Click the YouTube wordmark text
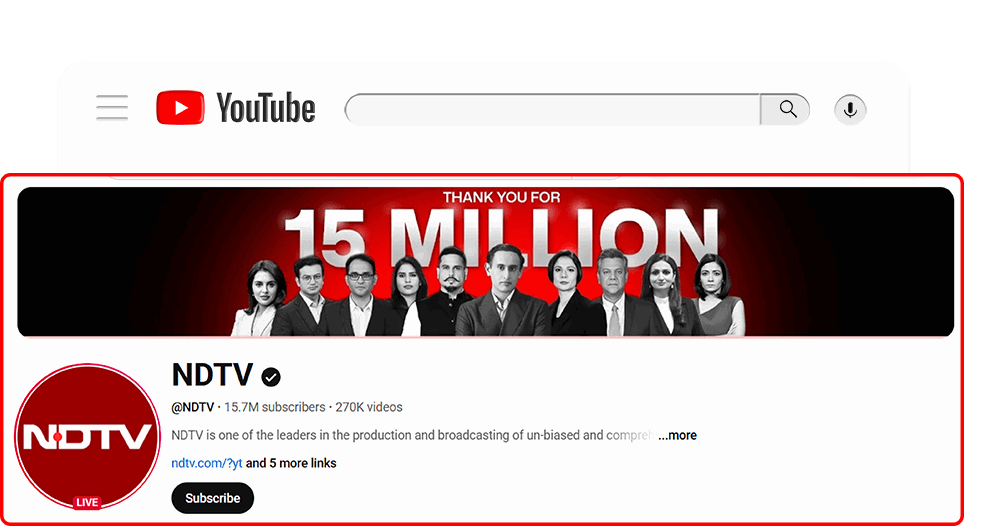The image size is (999, 526). [x=266, y=108]
